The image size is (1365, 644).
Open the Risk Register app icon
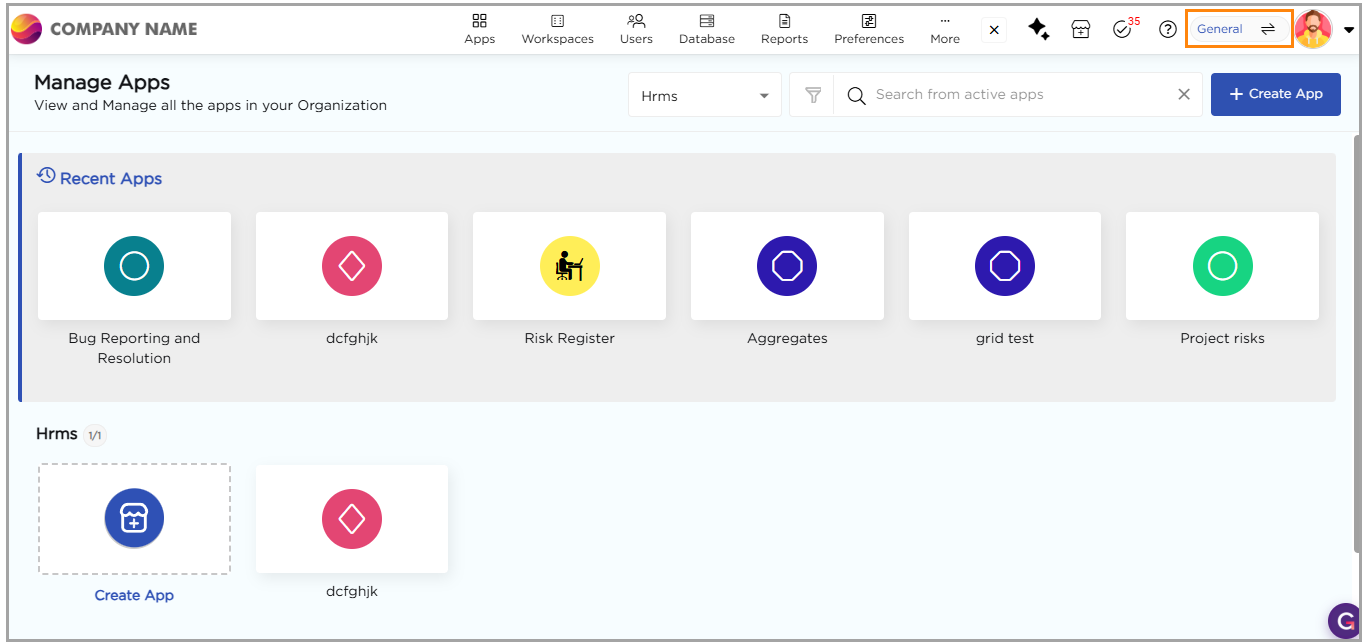point(569,266)
